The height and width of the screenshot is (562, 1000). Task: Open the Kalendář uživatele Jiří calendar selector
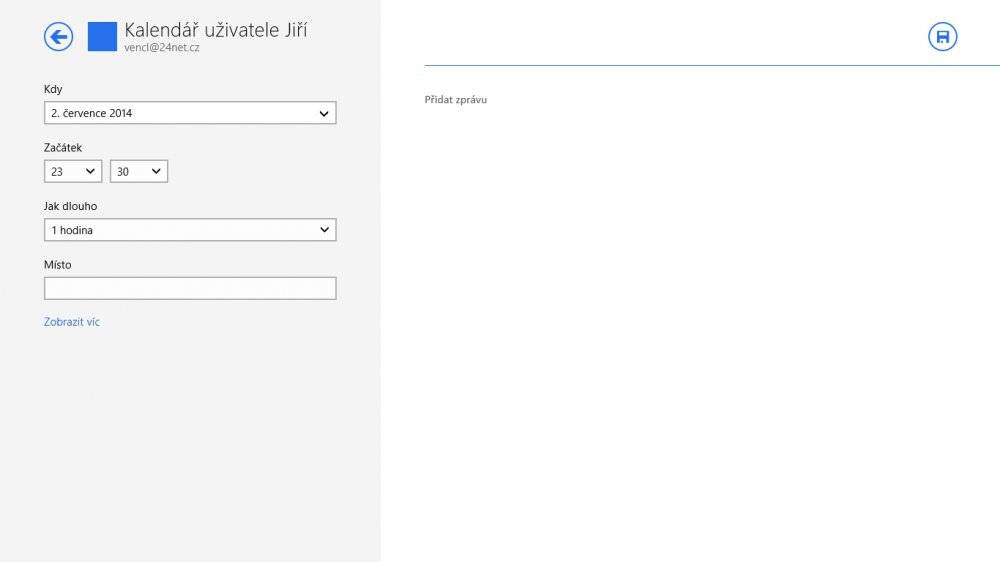click(x=215, y=30)
